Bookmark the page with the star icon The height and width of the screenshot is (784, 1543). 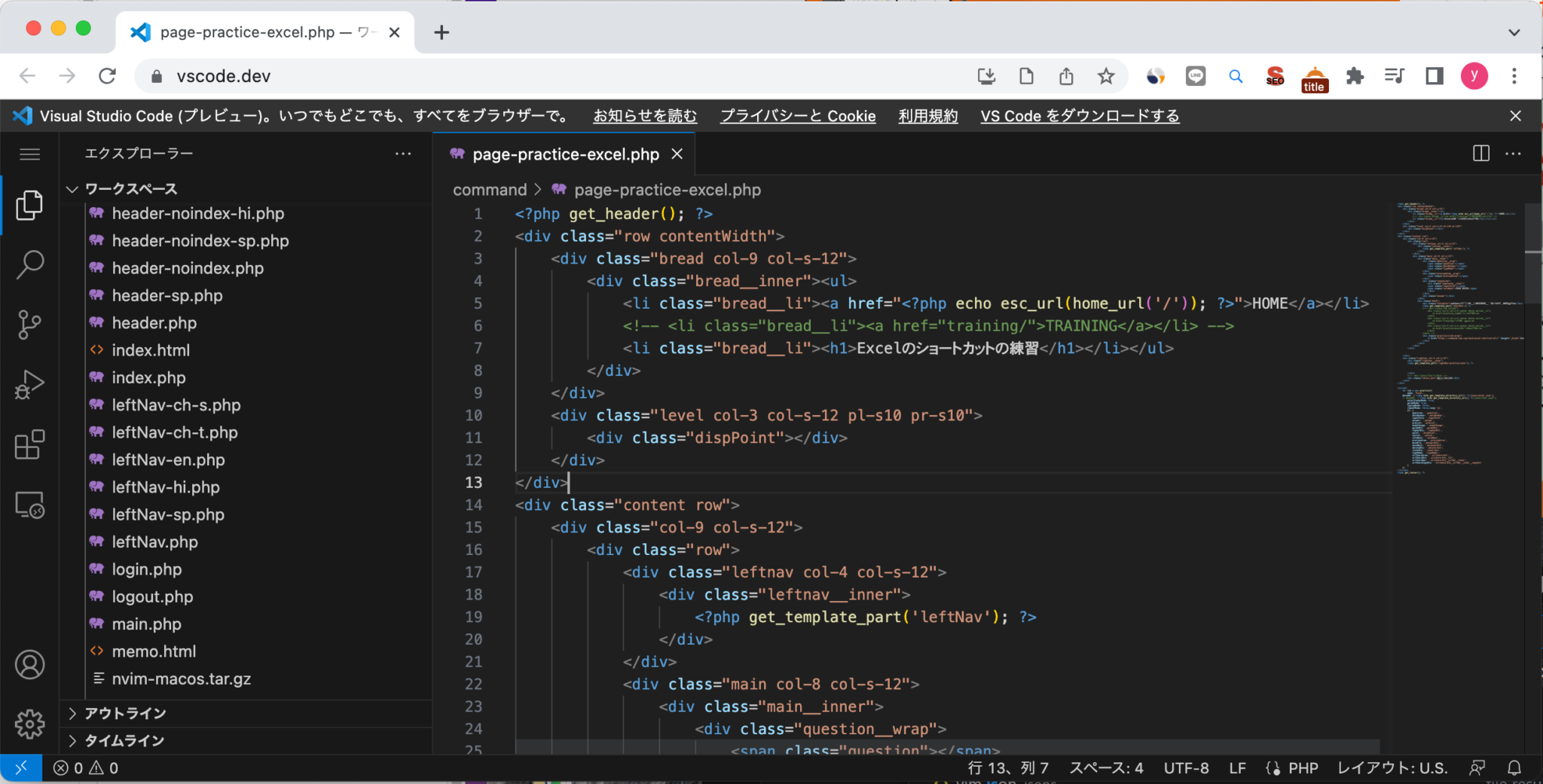[x=1105, y=75]
